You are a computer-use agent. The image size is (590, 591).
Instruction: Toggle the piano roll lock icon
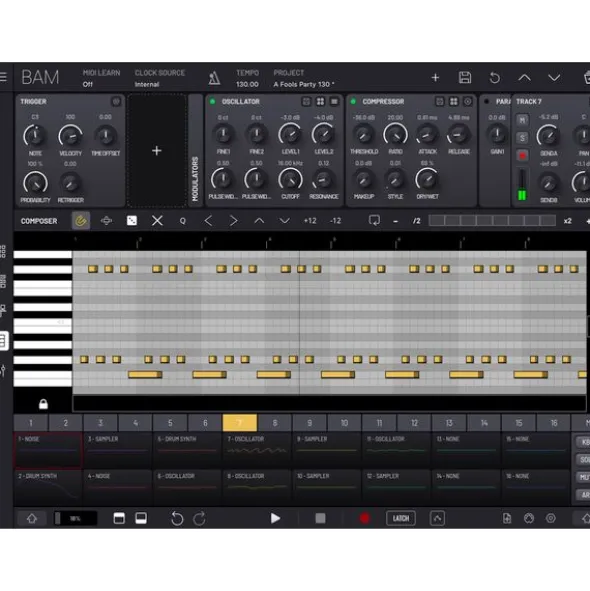(x=43, y=404)
